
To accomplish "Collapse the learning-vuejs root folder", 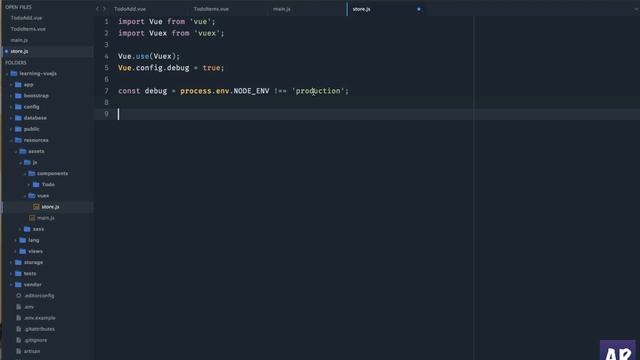I will pyautogui.click(x=7, y=73).
